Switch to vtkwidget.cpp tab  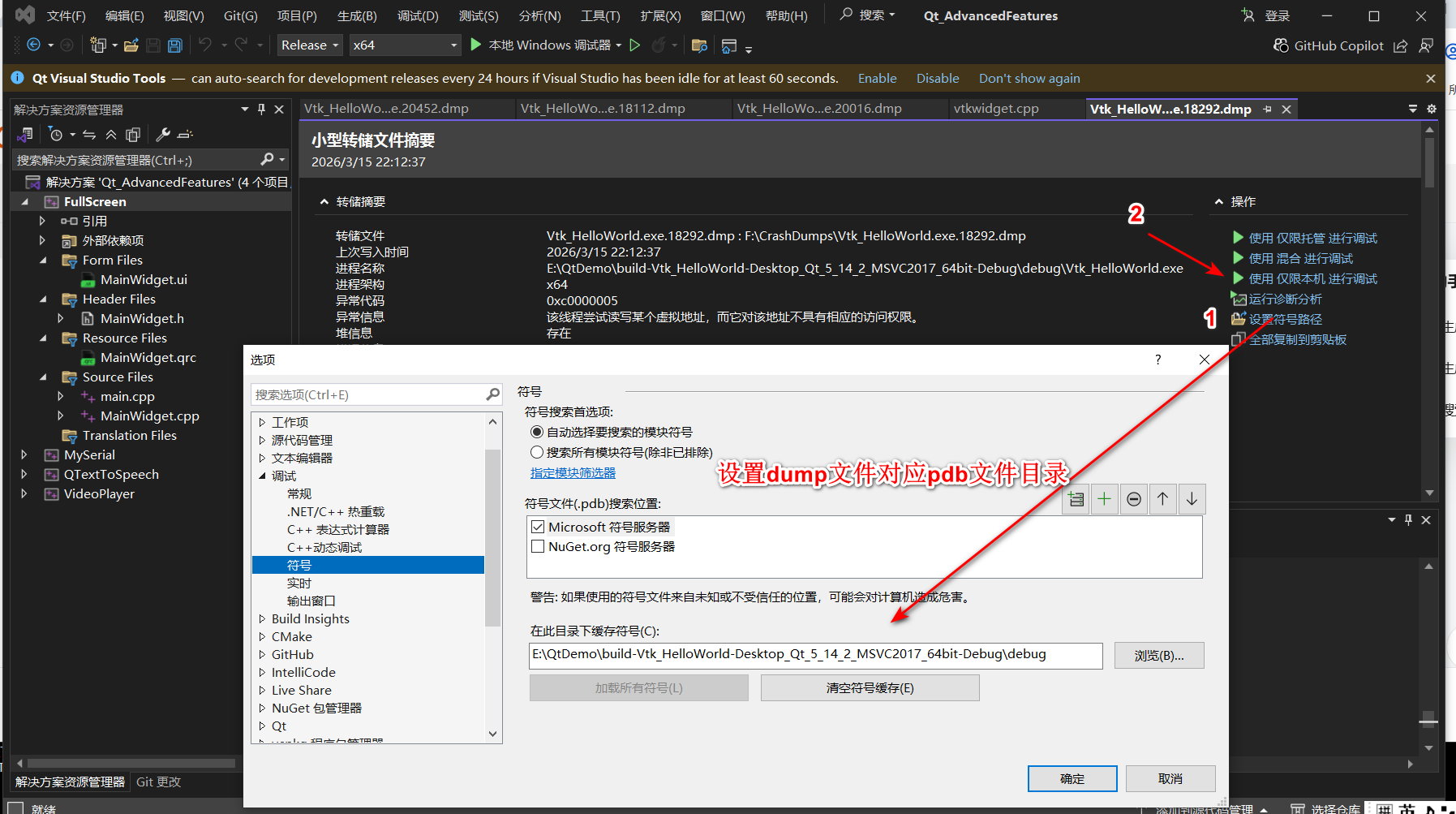tap(996, 109)
